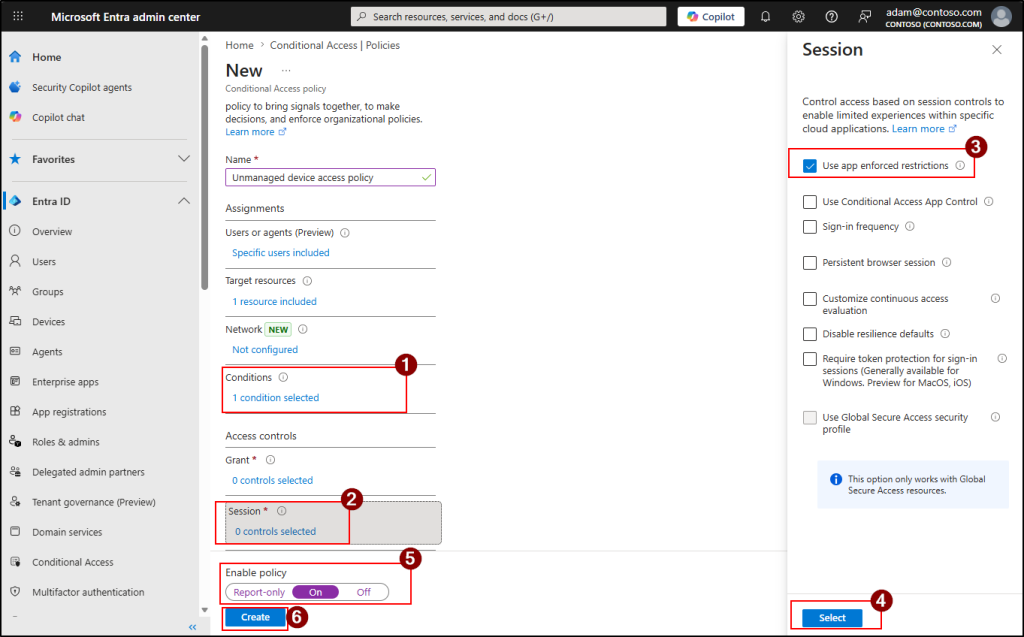Open Overview under Entra ID
This screenshot has width=1024, height=637.
point(52,231)
